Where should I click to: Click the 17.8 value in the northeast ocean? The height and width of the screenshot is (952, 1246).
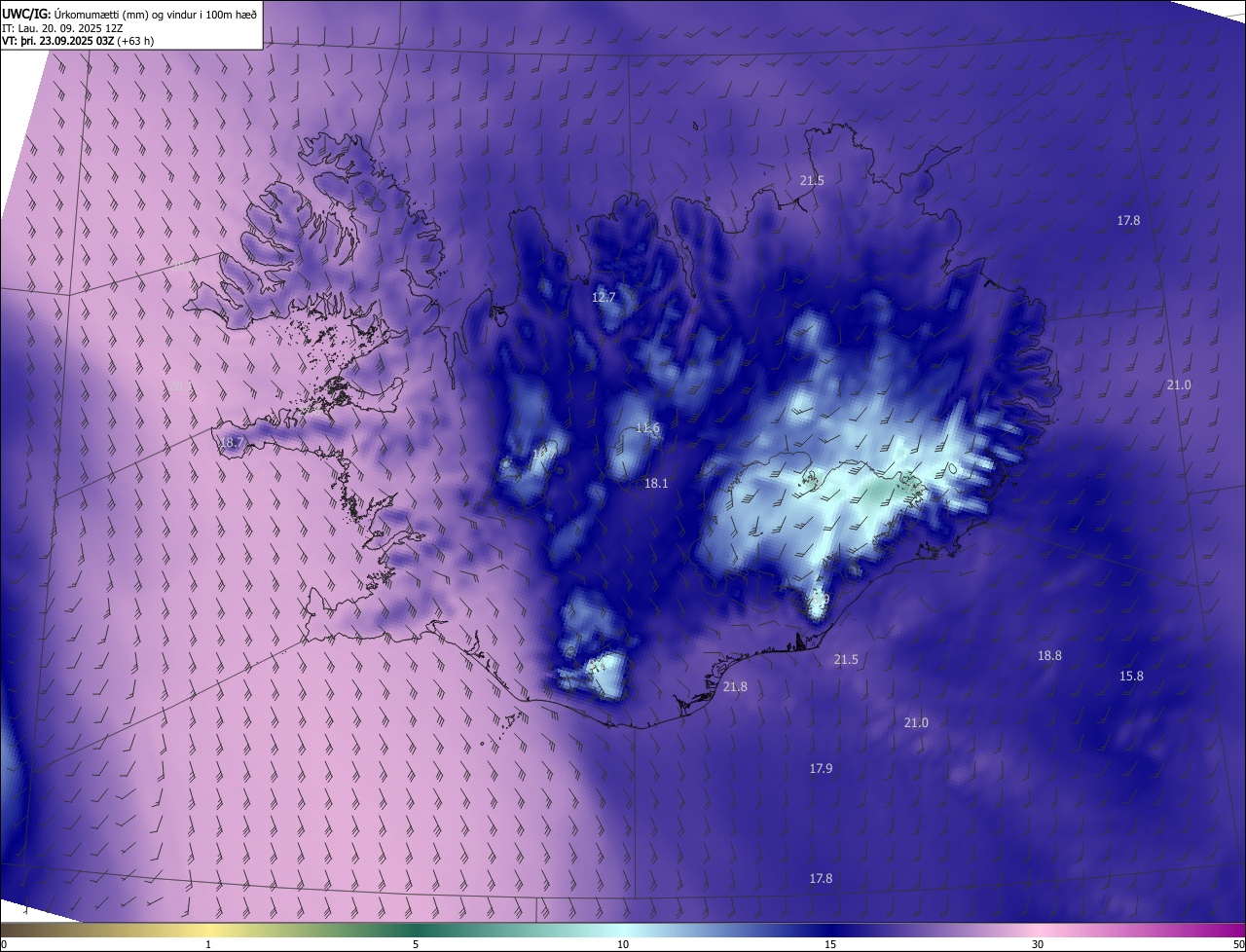click(1128, 220)
